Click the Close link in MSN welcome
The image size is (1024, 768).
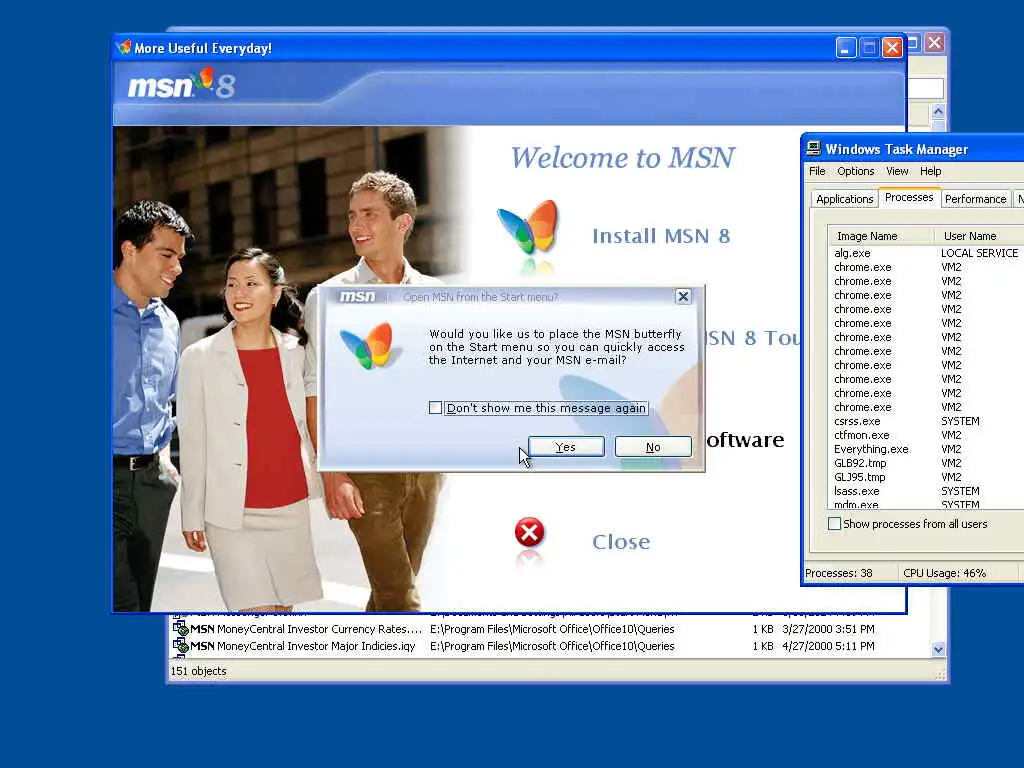click(621, 541)
